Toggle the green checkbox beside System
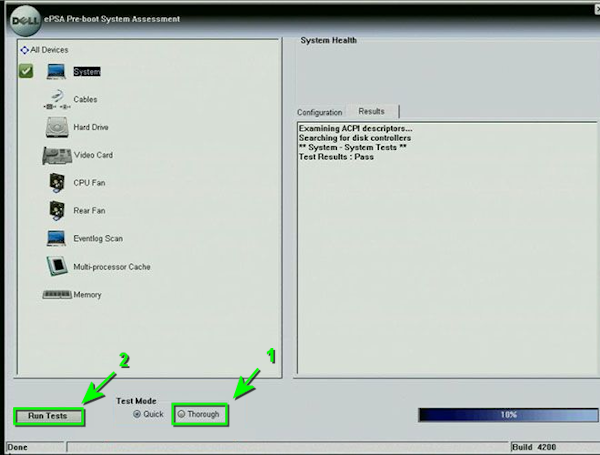This screenshot has width=600, height=455. pos(26,71)
